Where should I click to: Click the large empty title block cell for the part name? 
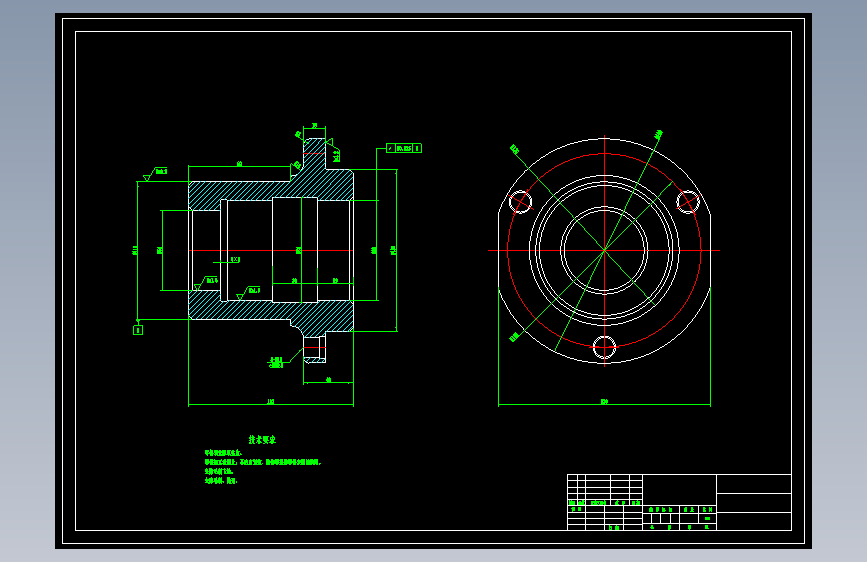click(x=679, y=490)
